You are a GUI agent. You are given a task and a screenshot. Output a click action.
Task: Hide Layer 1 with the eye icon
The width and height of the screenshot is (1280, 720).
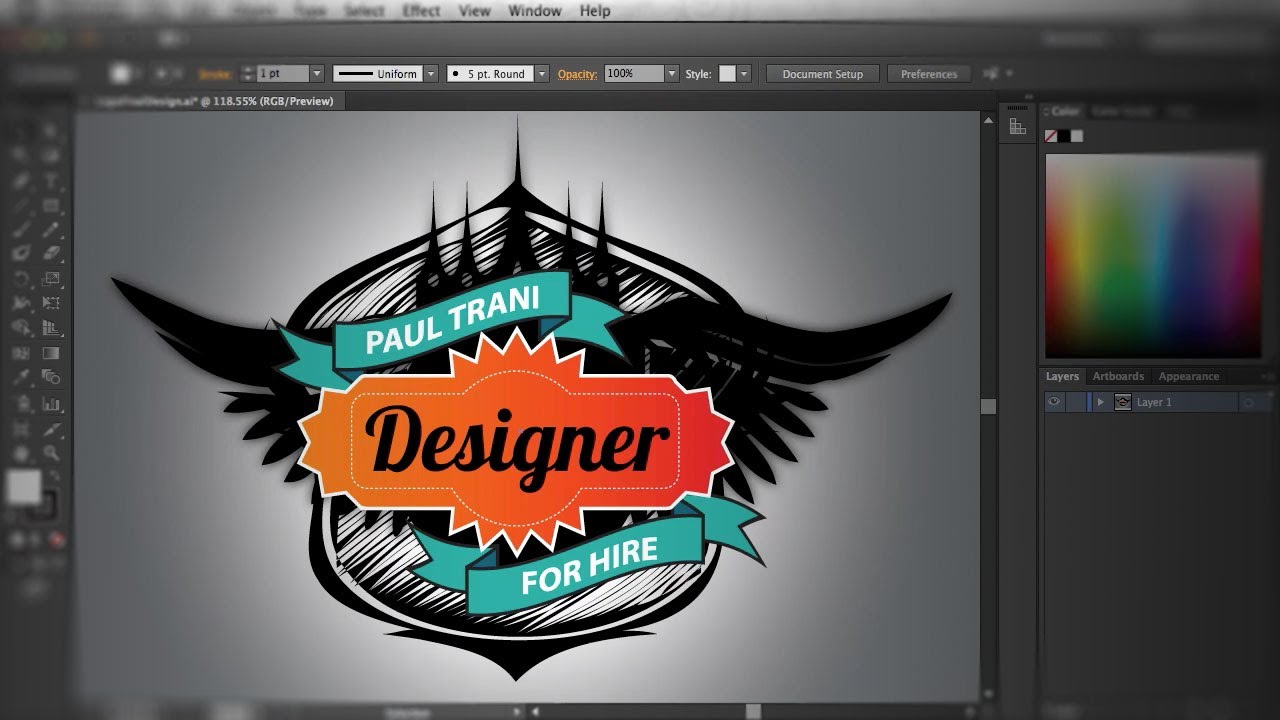pyautogui.click(x=1054, y=402)
